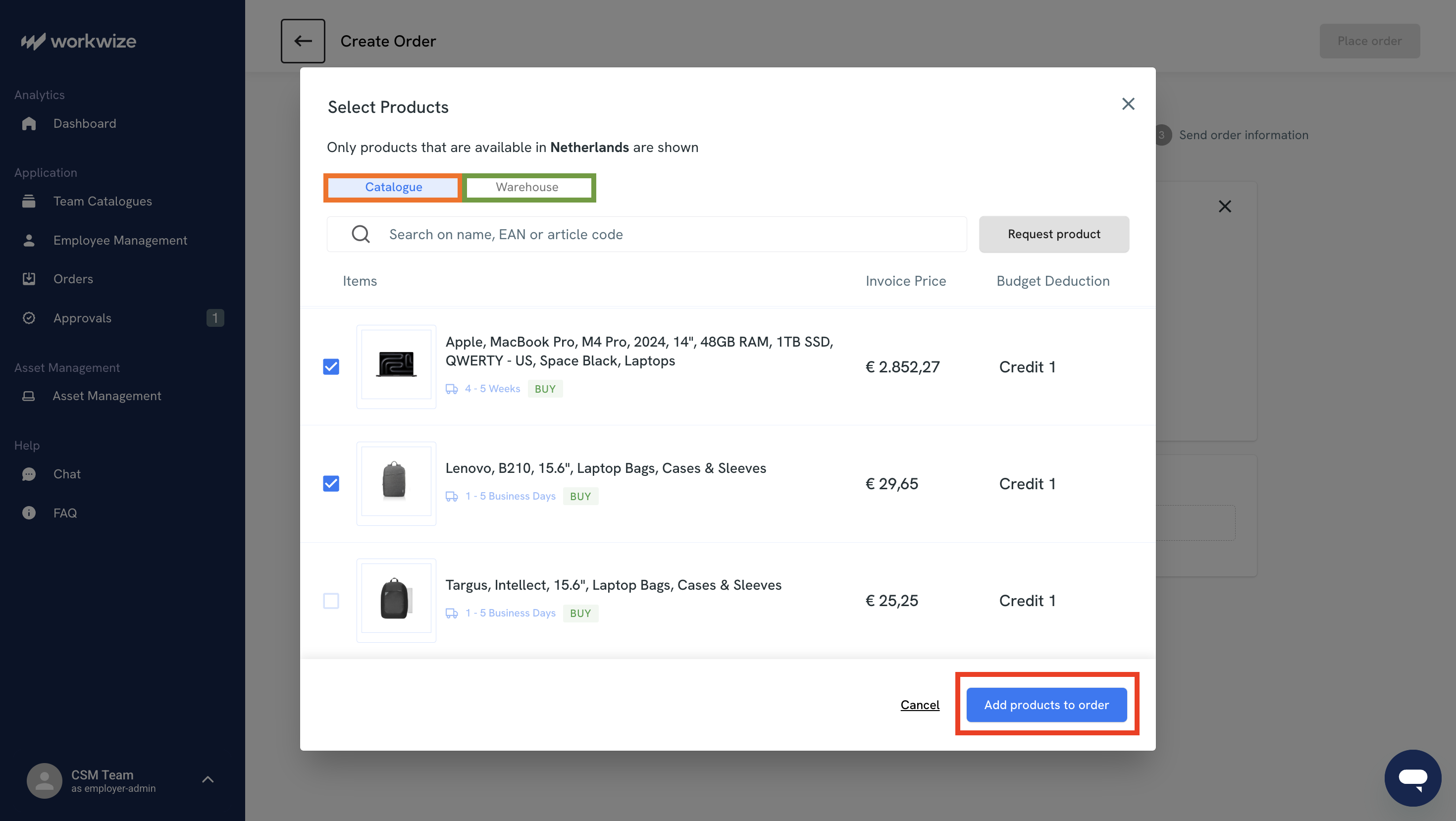Click the BUY tag on Targus Intellect
Image resolution: width=1456 pixels, height=821 pixels.
(x=580, y=613)
